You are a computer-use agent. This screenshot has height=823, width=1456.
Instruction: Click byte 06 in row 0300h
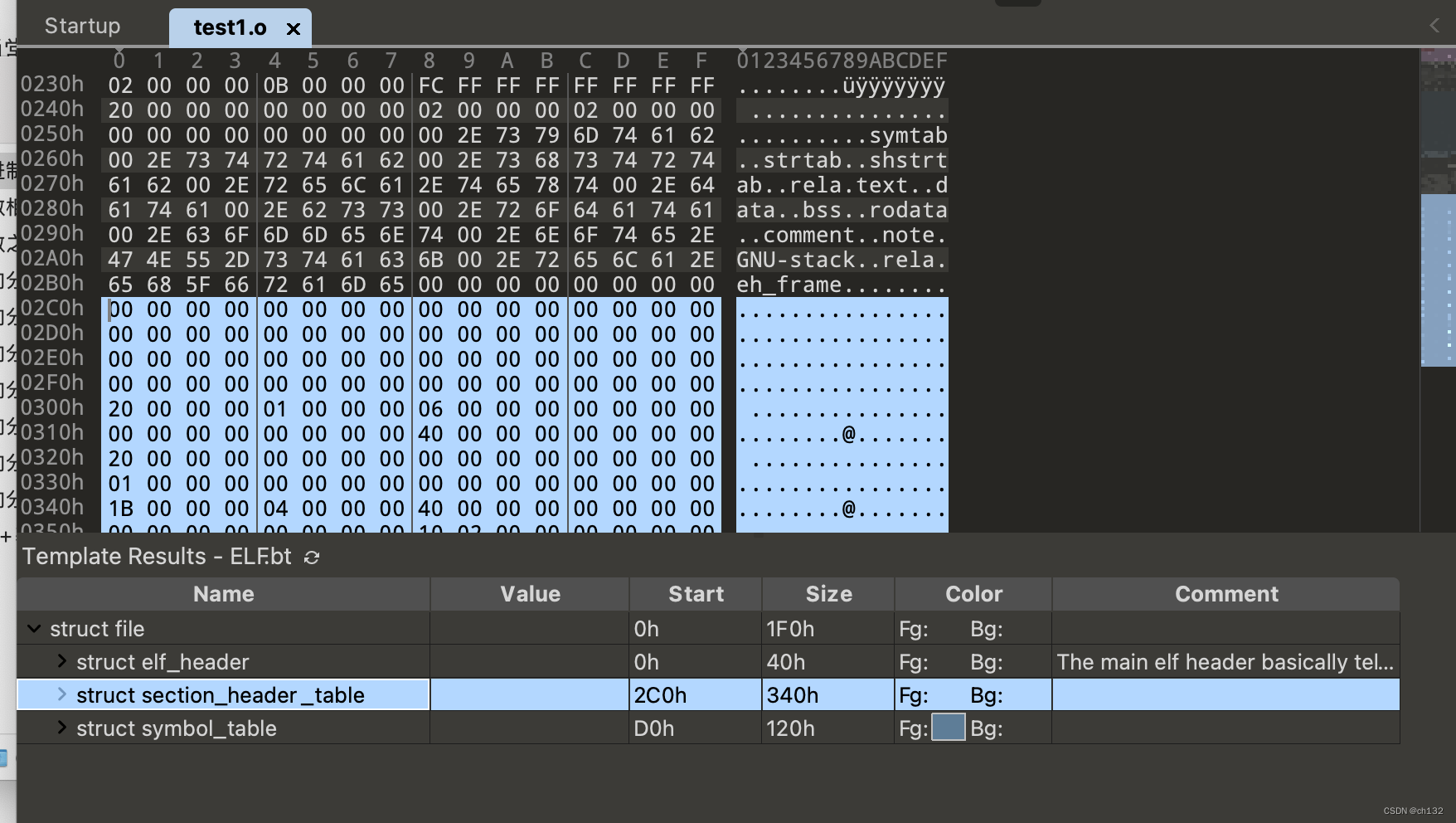tap(430, 409)
